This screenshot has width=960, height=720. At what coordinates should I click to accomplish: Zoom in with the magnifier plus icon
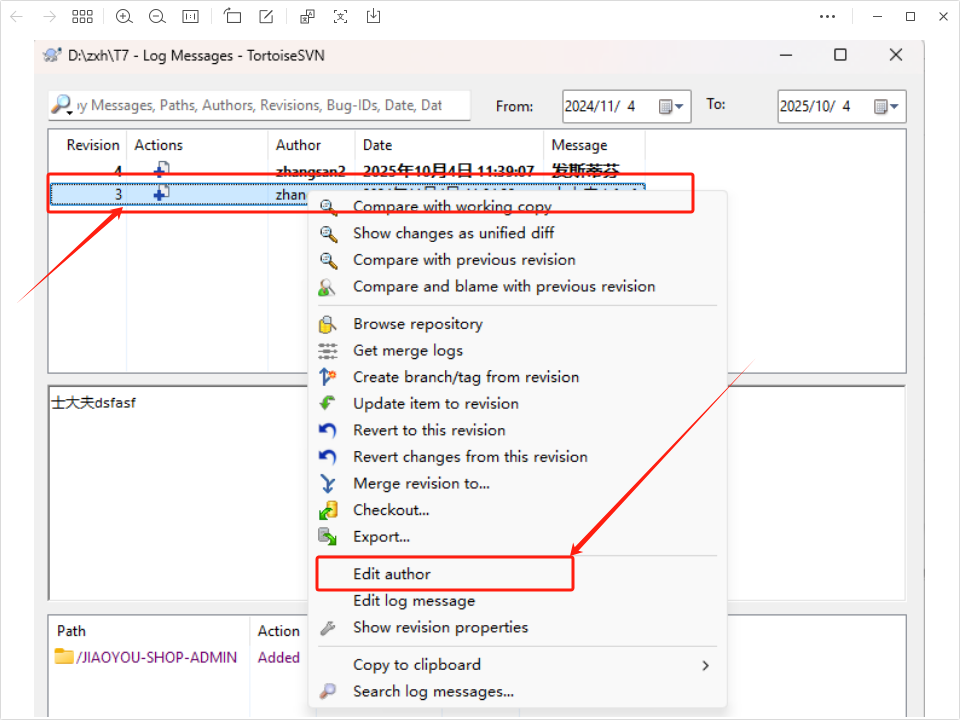tap(124, 17)
